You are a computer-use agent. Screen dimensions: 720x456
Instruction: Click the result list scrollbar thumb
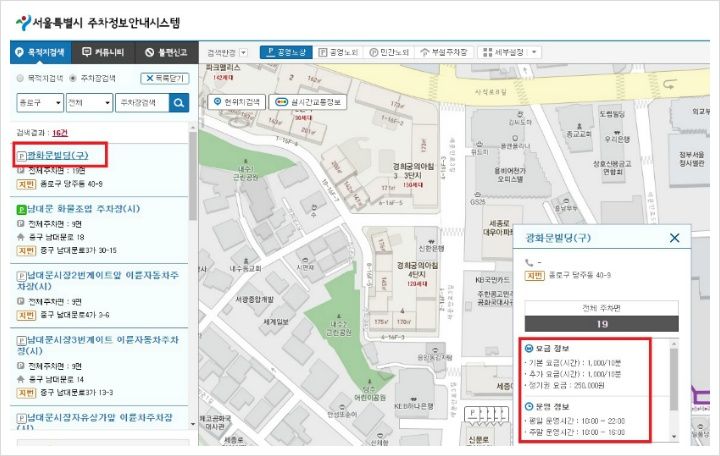pyautogui.click(x=193, y=177)
